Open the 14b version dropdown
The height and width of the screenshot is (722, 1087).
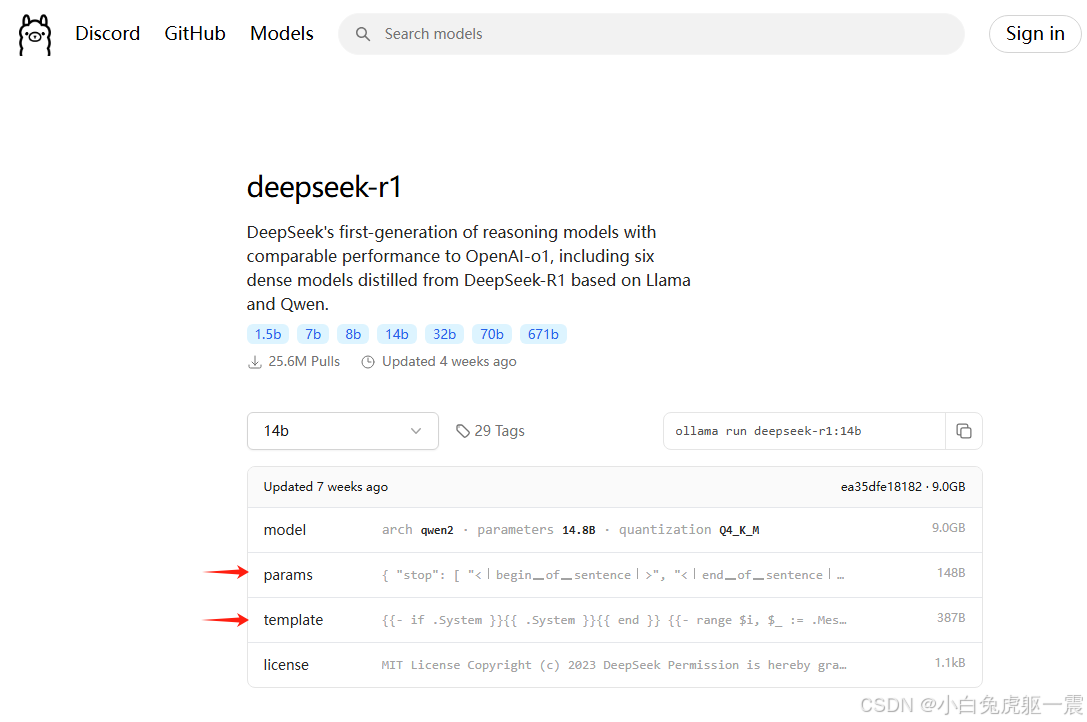tap(342, 431)
